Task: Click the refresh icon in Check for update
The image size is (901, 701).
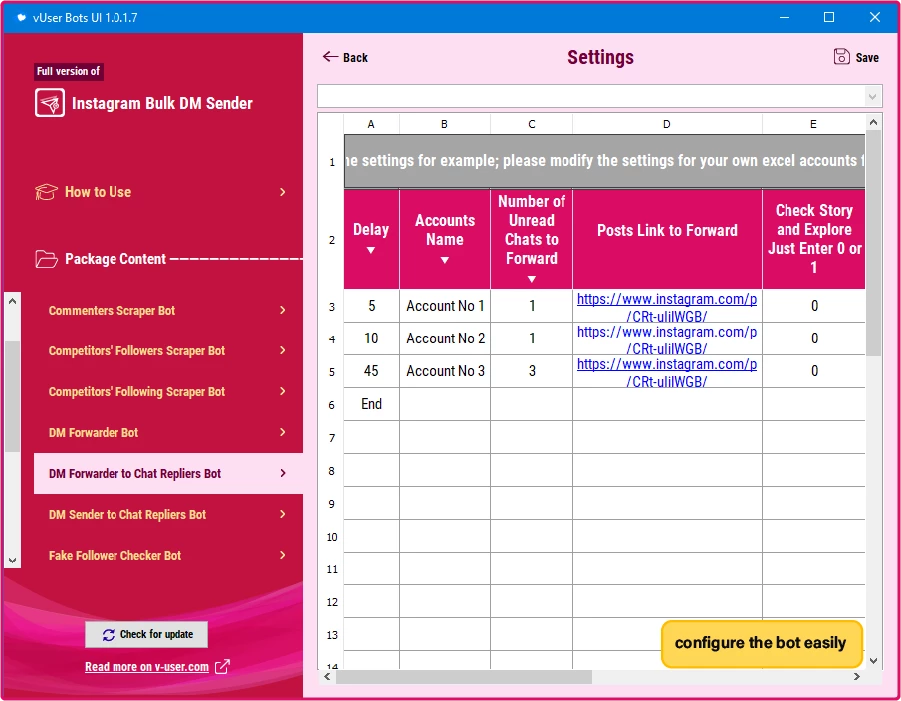Action: pos(109,634)
